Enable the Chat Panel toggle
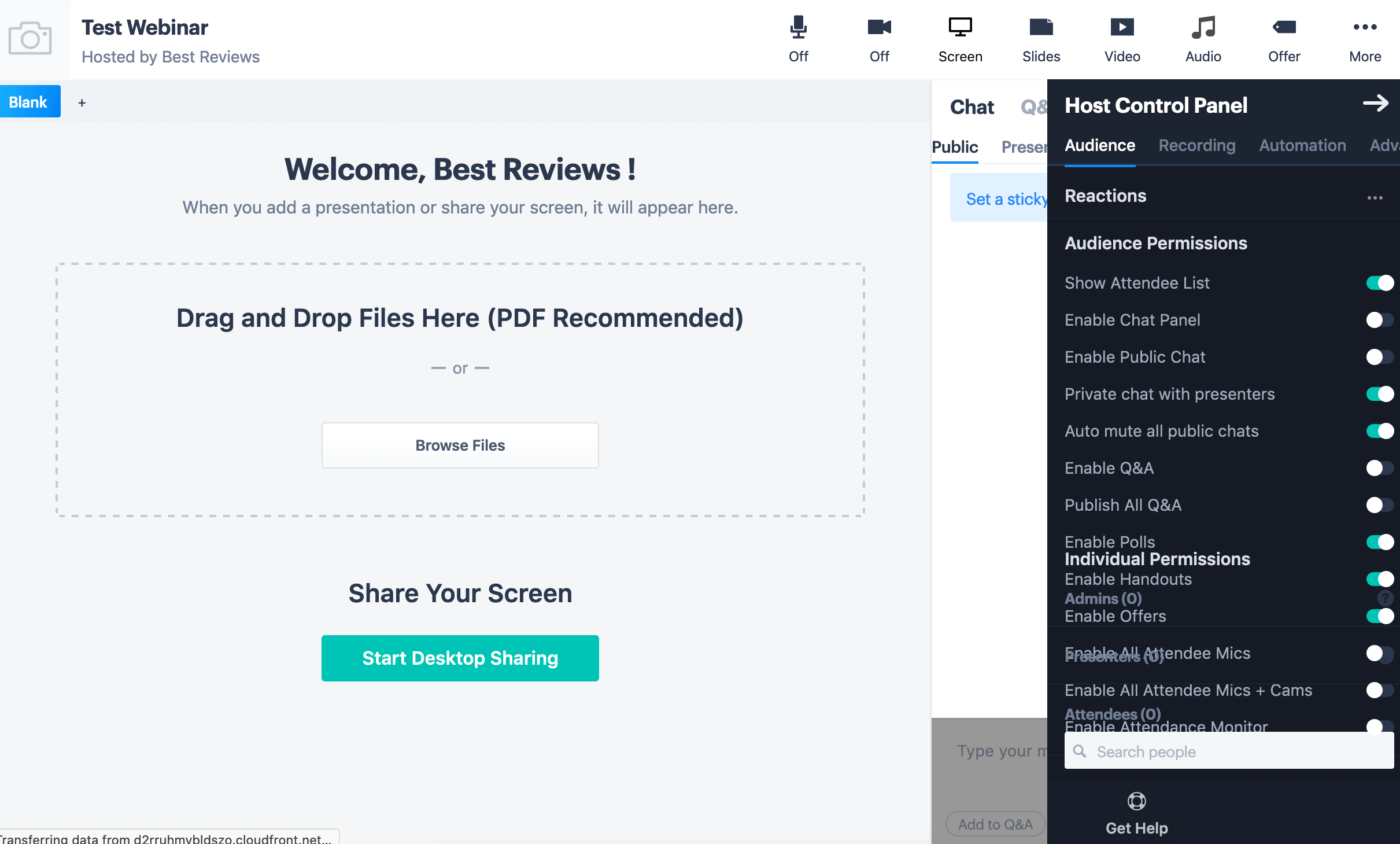 pyautogui.click(x=1380, y=320)
